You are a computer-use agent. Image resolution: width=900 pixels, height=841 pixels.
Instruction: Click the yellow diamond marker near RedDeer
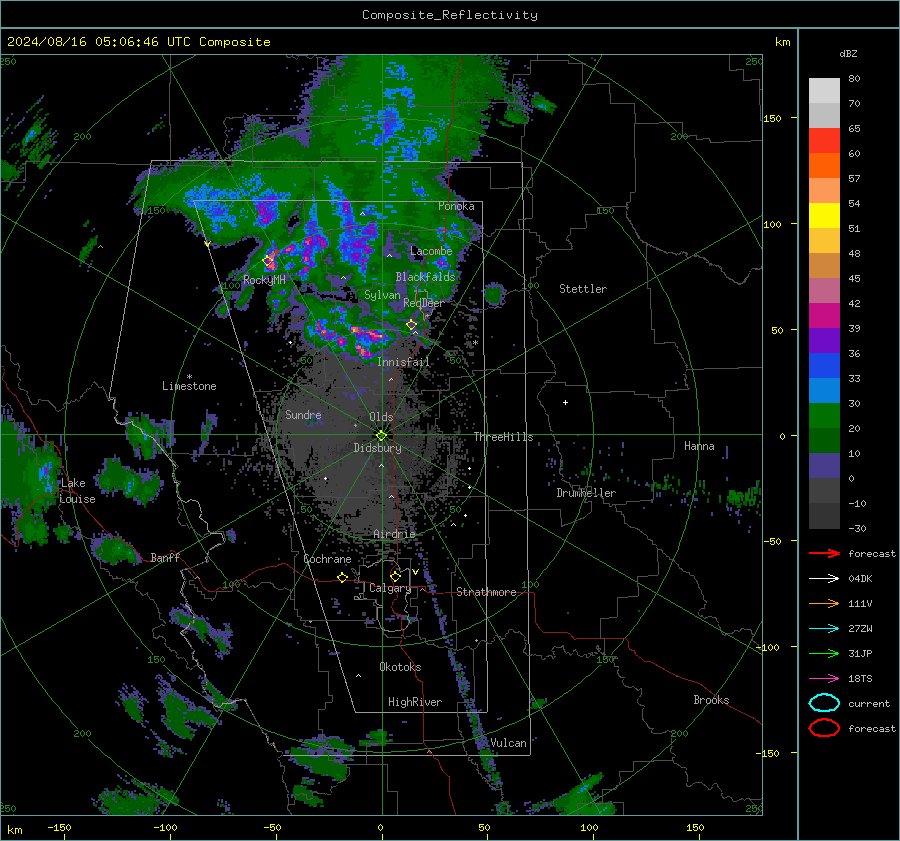pos(411,325)
